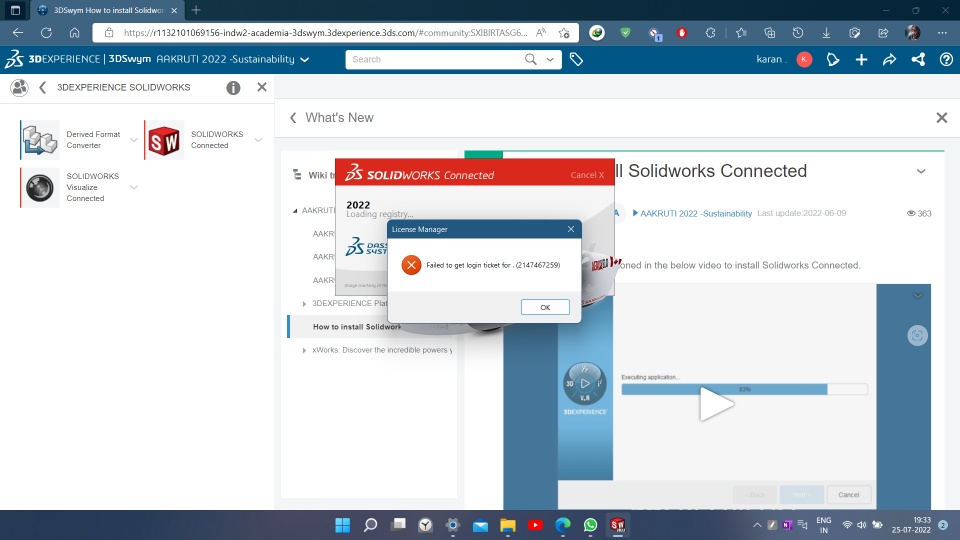Click the browser Refresh icon
This screenshot has height=540, width=960.
click(46, 33)
